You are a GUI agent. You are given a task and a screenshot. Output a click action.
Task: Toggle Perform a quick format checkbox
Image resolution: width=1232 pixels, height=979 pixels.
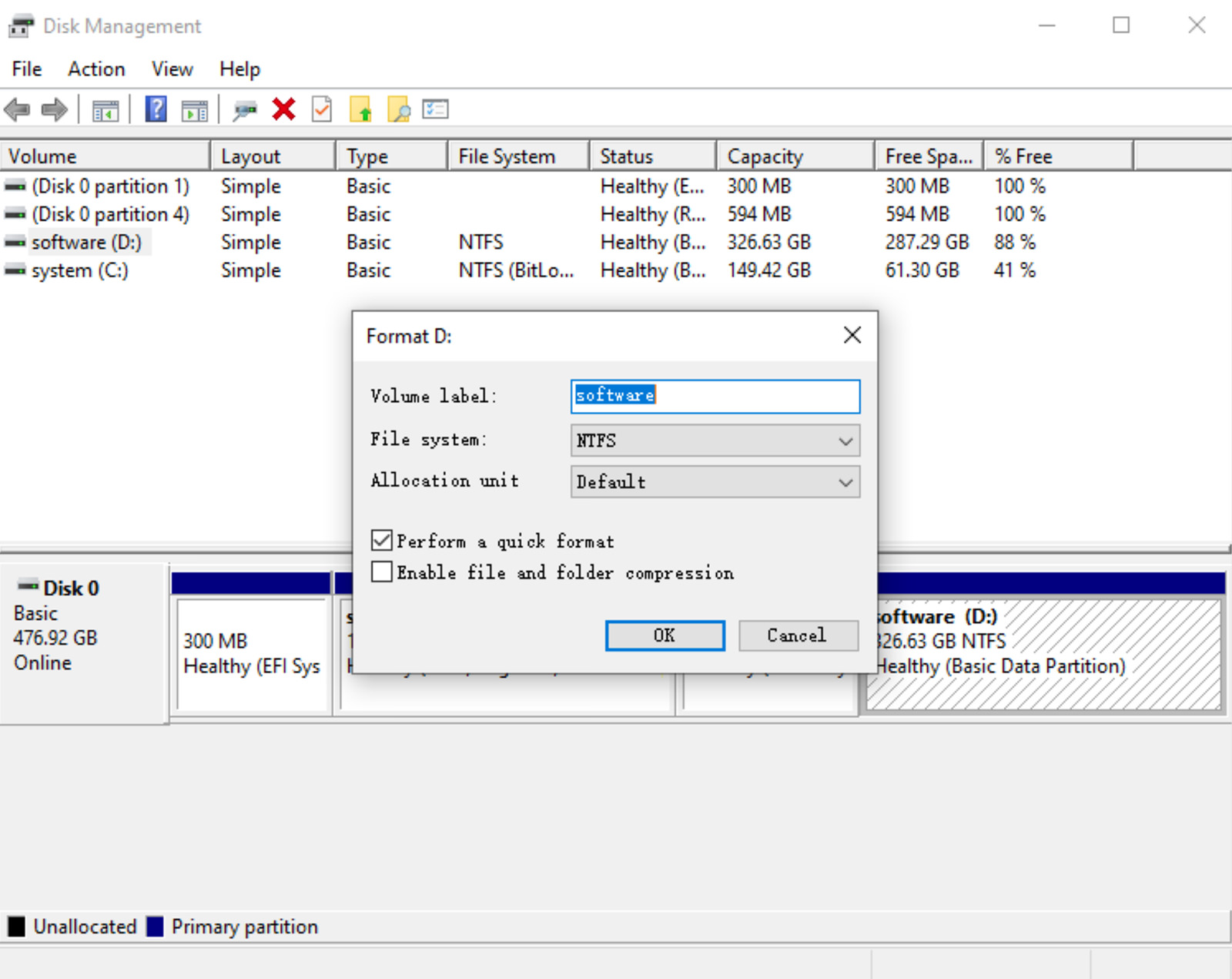click(382, 541)
